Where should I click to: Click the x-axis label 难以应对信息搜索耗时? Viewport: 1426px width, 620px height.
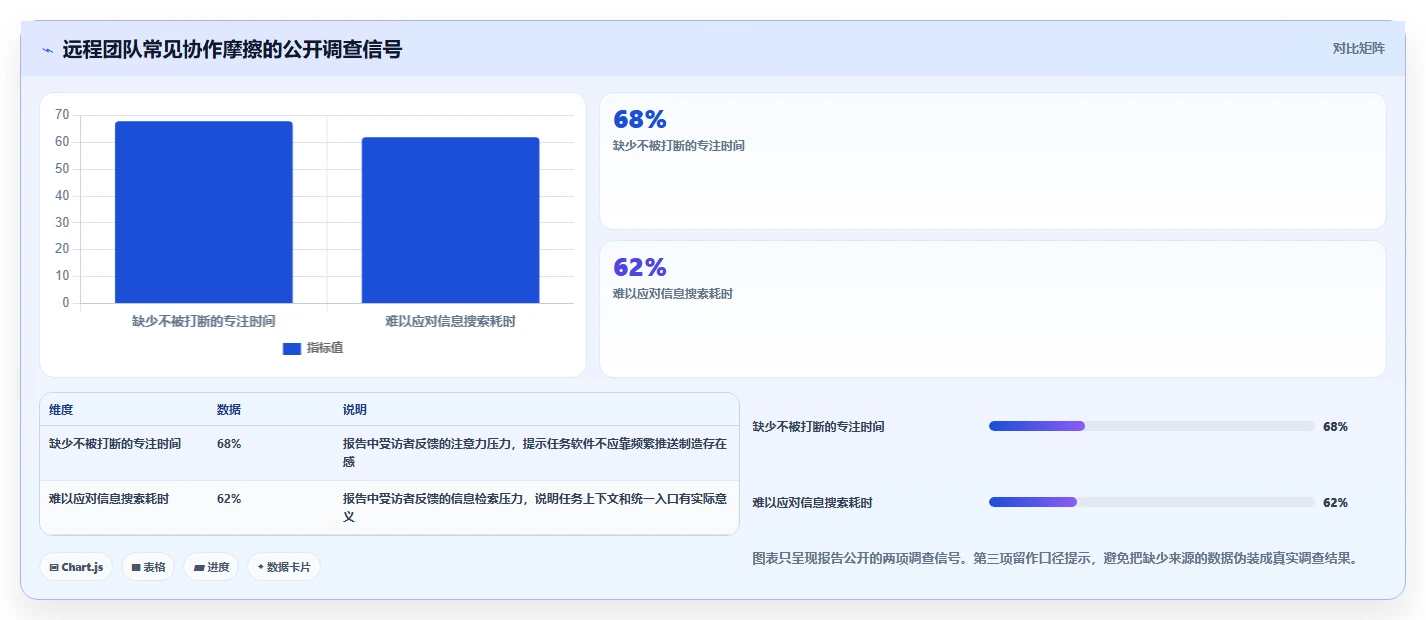[x=451, y=321]
